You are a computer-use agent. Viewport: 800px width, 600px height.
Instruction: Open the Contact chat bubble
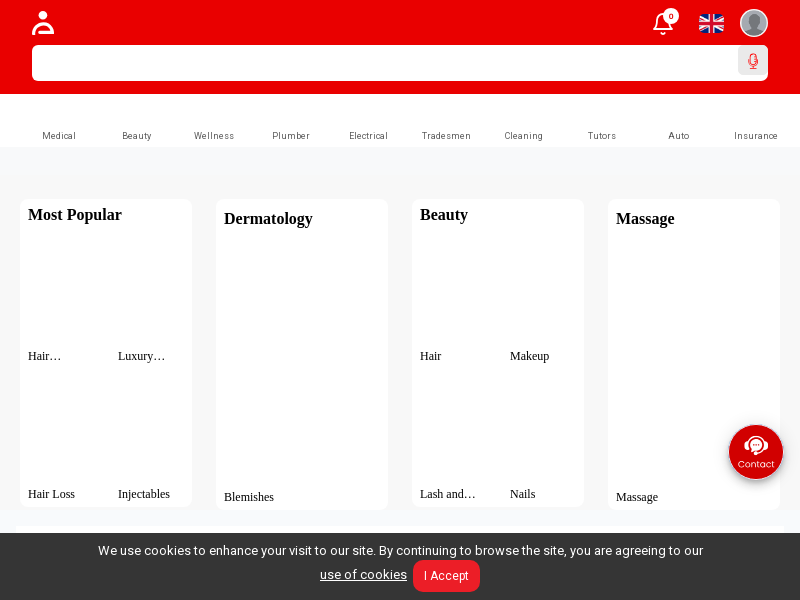coord(755,452)
